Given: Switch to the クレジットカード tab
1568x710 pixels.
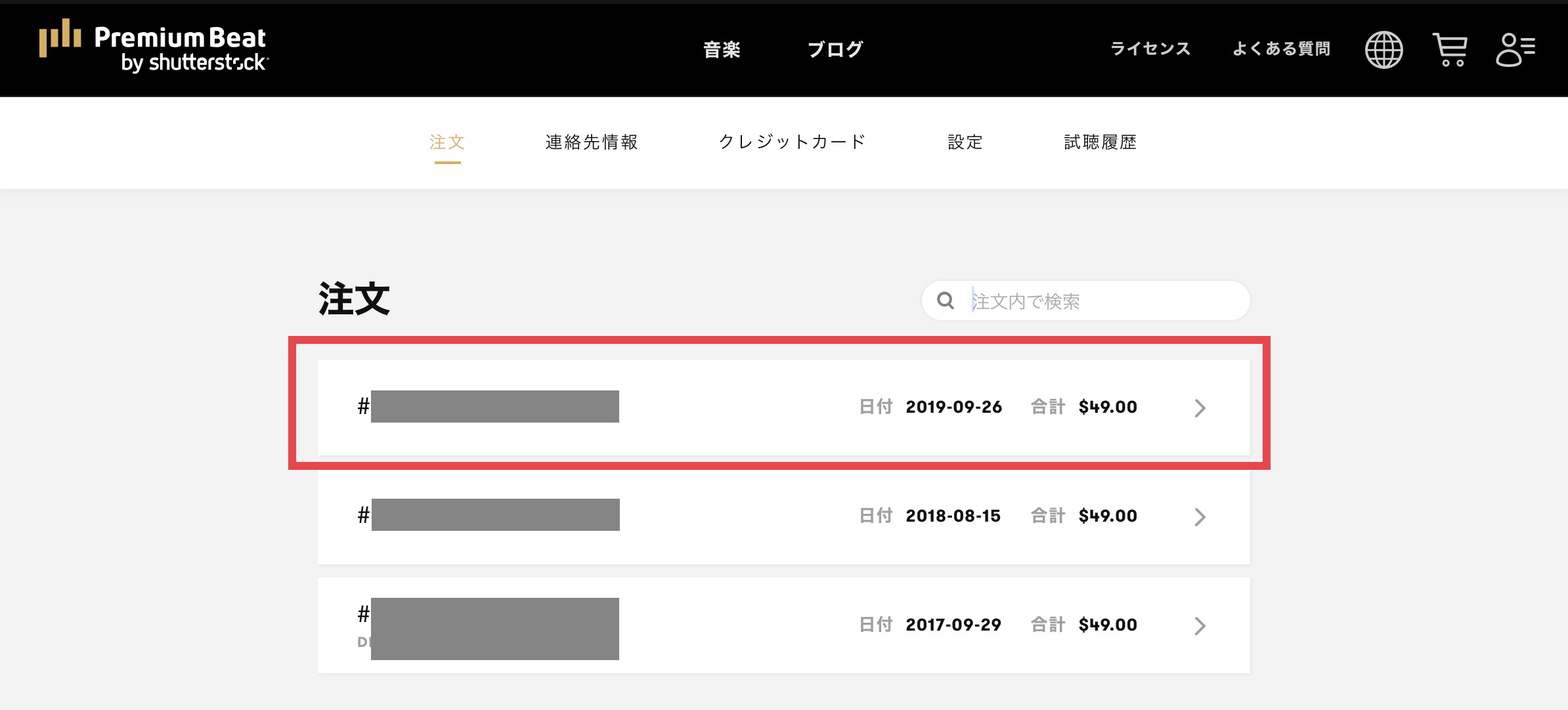Looking at the screenshot, I should (x=793, y=142).
